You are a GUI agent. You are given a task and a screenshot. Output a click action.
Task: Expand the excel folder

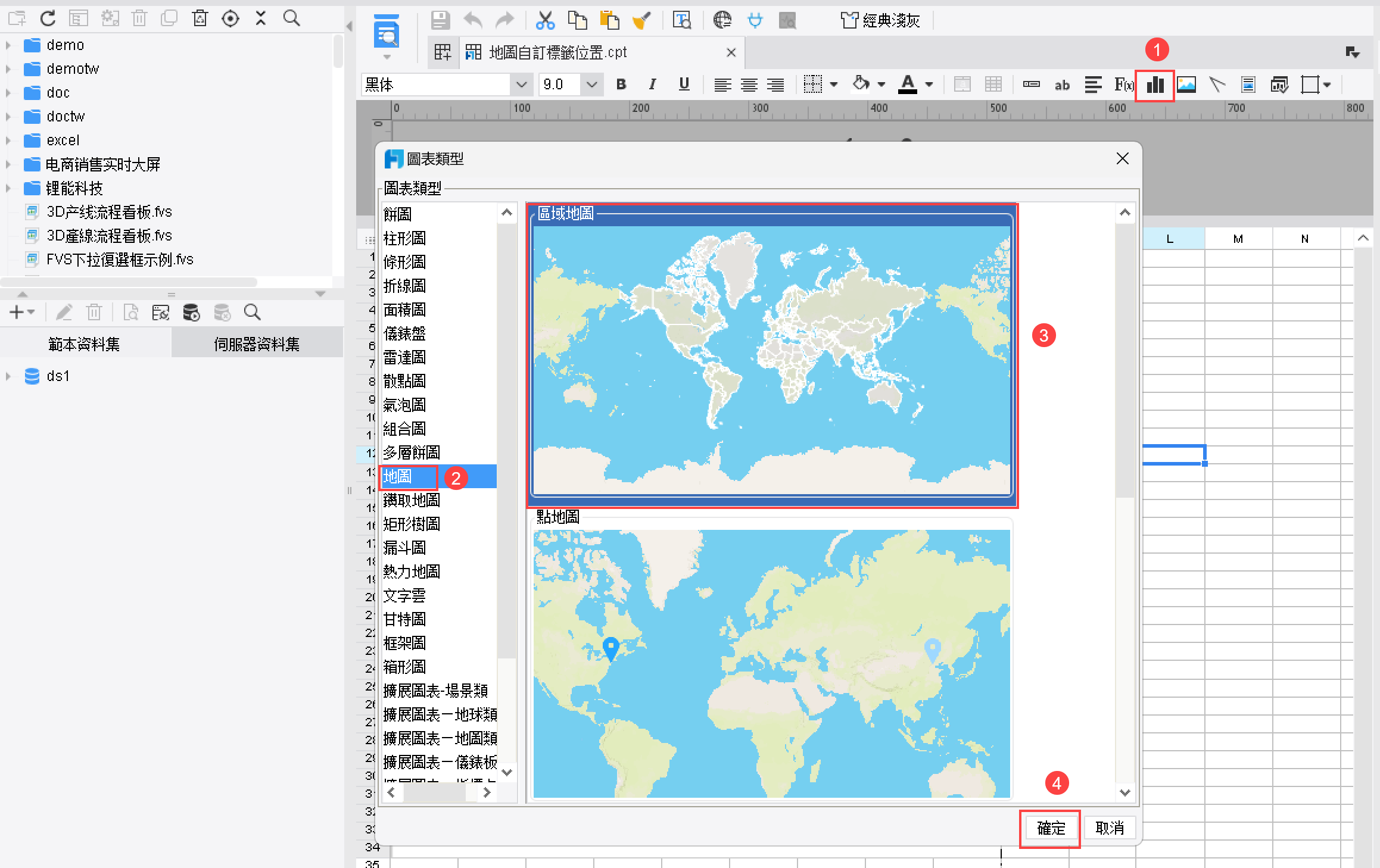pyautogui.click(x=8, y=140)
